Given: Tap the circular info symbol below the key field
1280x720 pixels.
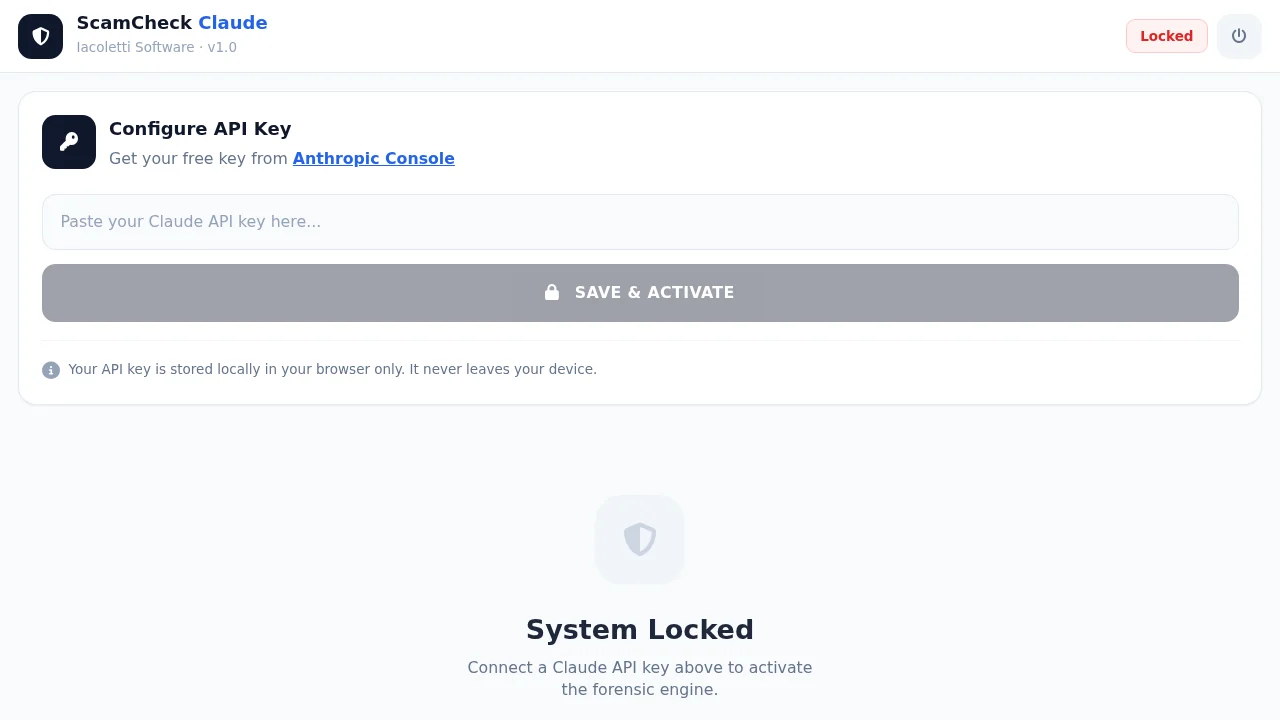Looking at the screenshot, I should [51, 370].
